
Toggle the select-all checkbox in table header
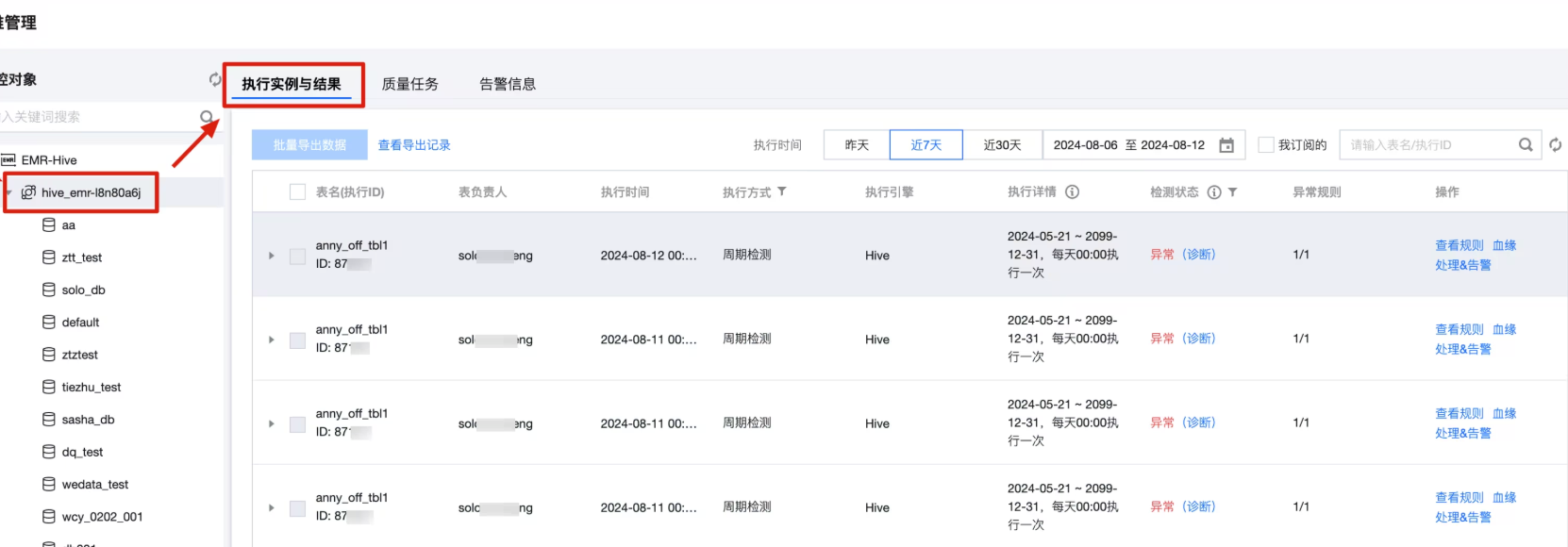click(x=297, y=192)
